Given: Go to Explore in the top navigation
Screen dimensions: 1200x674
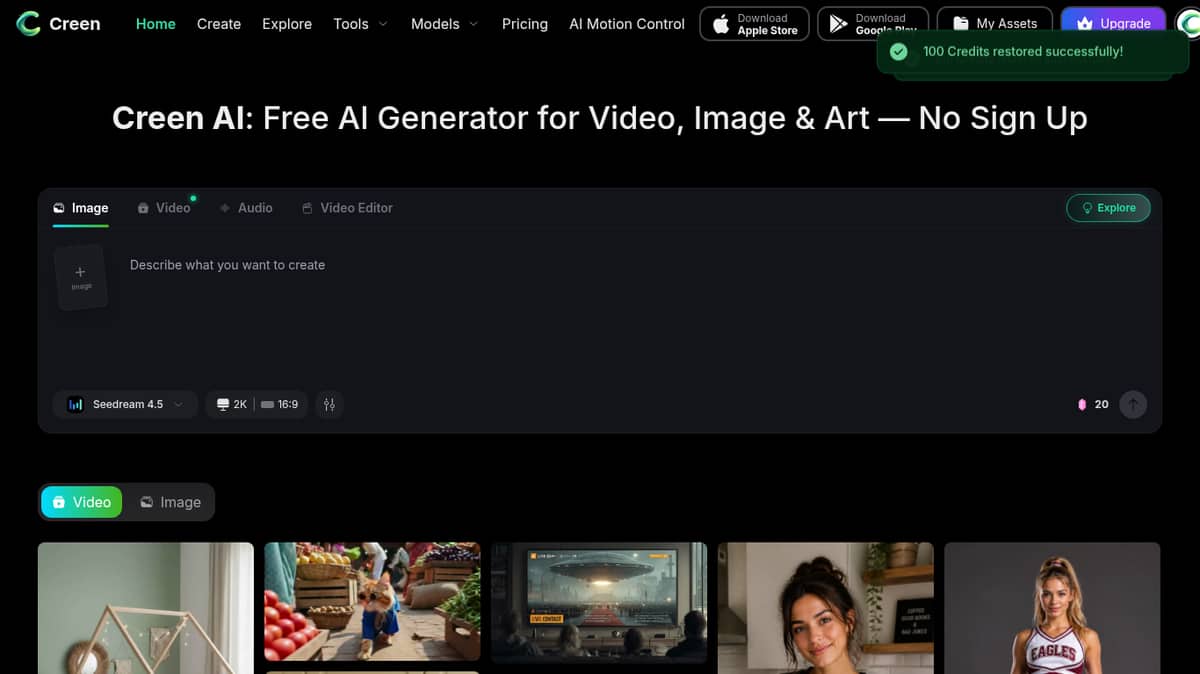Looking at the screenshot, I should 287,24.
